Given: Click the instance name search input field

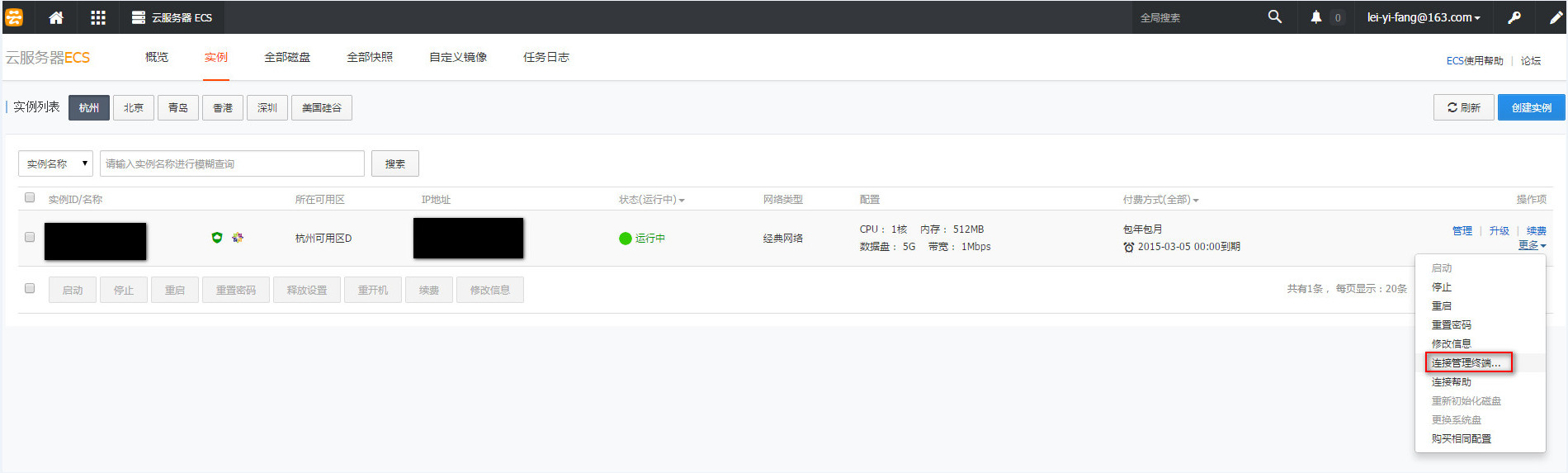Looking at the screenshot, I should tap(232, 163).
